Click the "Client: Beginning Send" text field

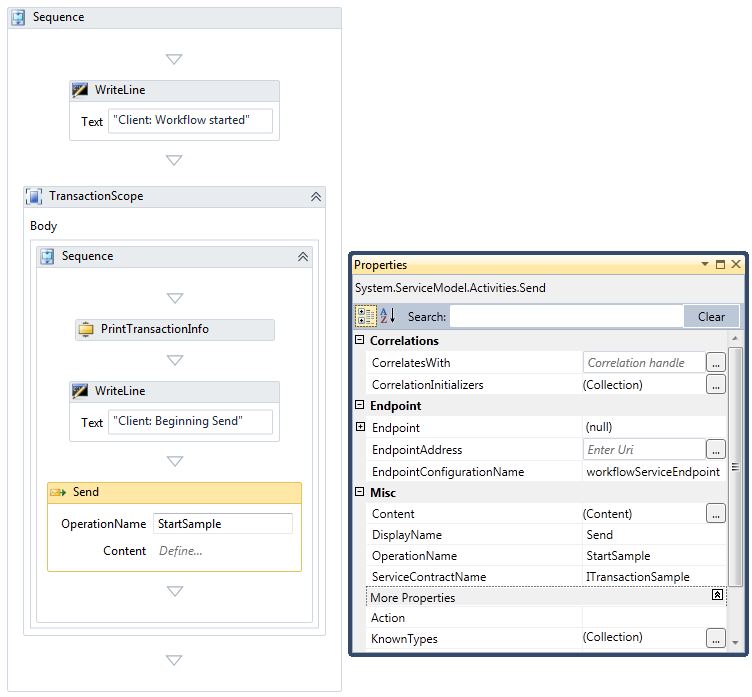190,422
